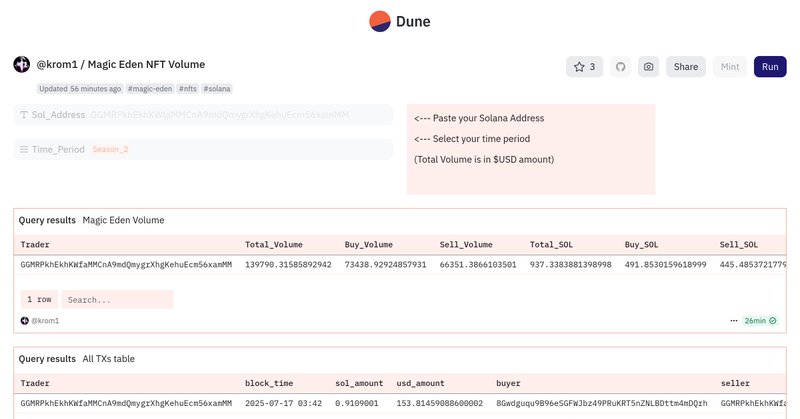The height and width of the screenshot is (419, 800).
Task: Select the trader address in the volume table
Action: (126, 264)
